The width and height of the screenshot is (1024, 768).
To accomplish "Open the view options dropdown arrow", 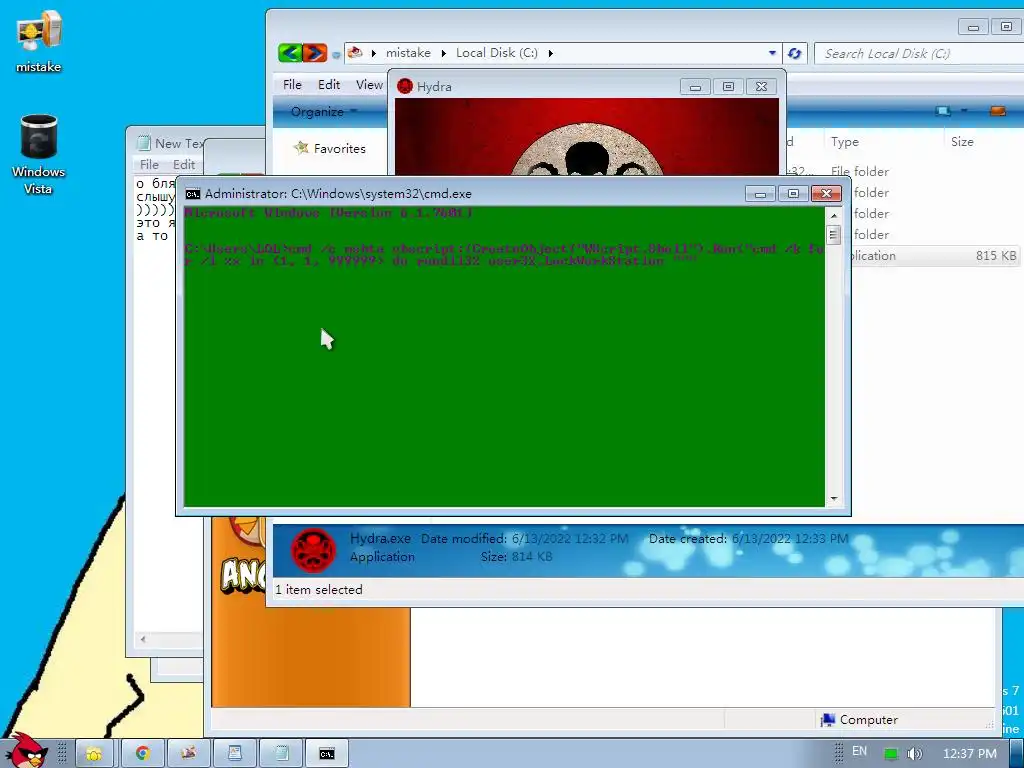I will tap(963, 111).
